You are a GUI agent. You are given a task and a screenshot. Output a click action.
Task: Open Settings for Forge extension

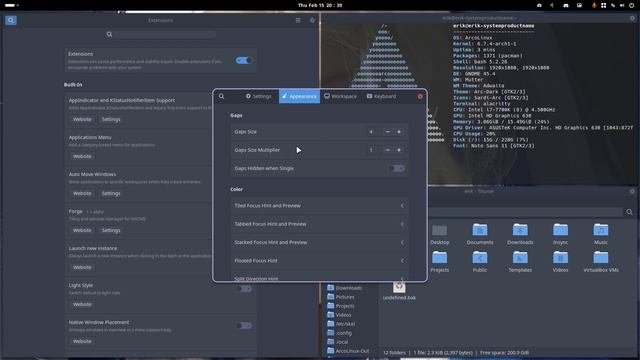tap(111, 230)
